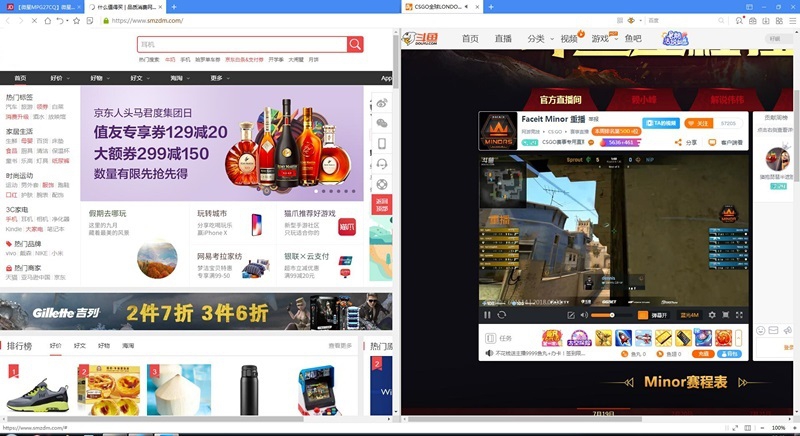Pause the Douyu live stream
The image size is (800, 436).
(x=487, y=315)
